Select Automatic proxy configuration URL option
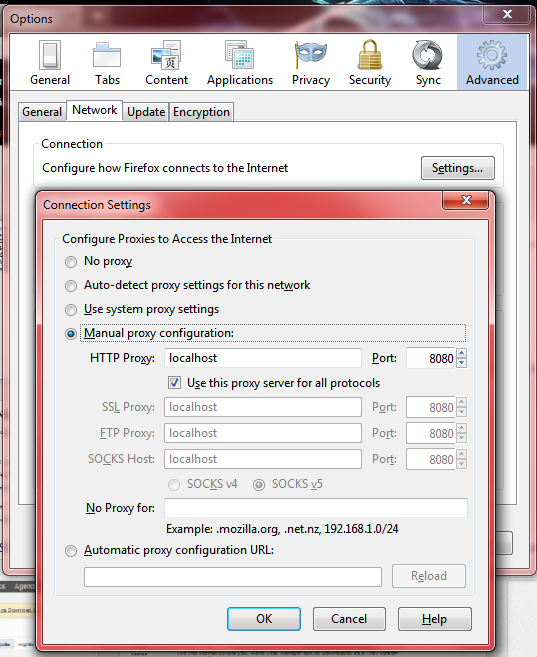The image size is (537, 657). coord(71,551)
